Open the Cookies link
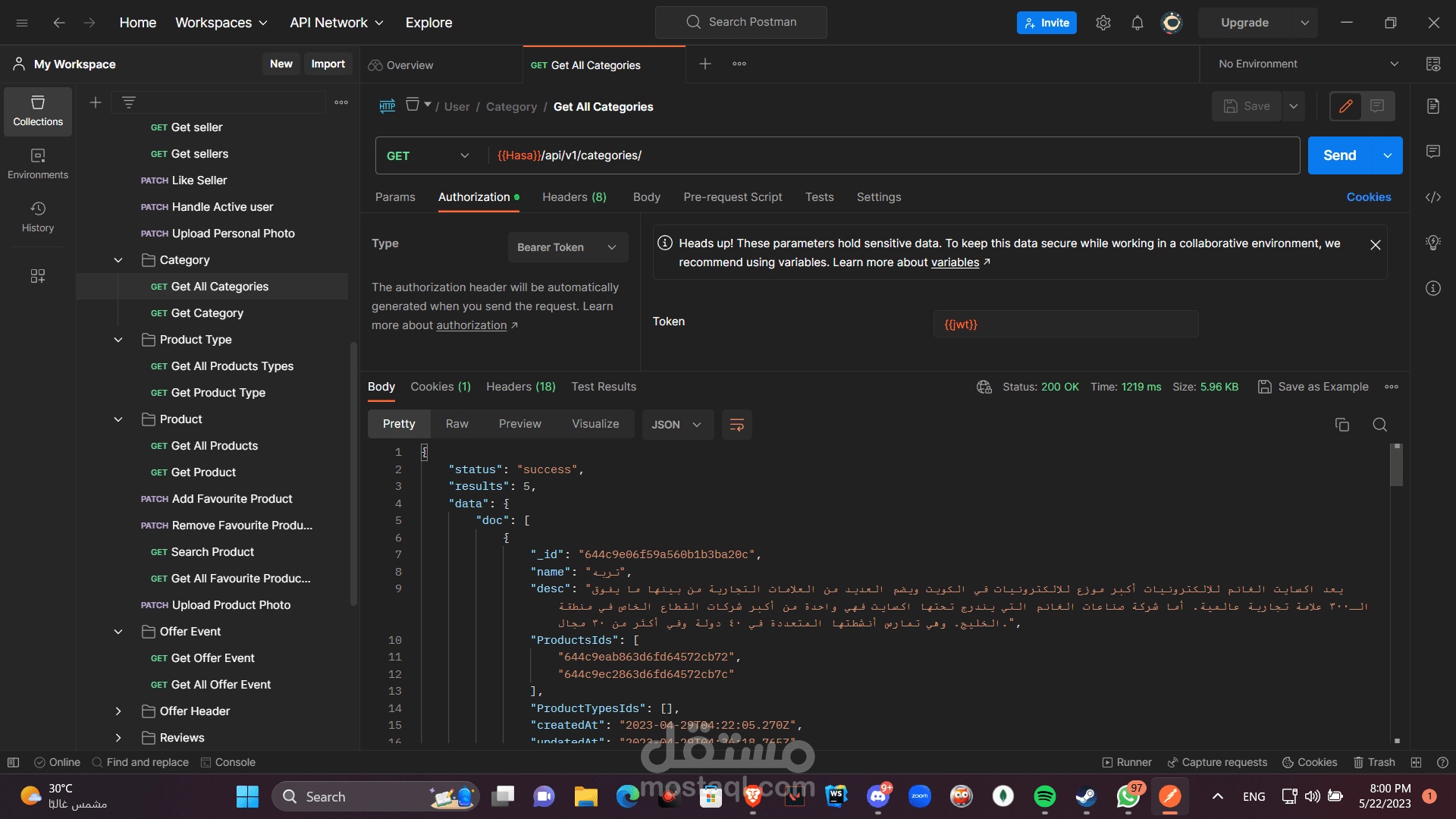This screenshot has width=1456, height=819. (x=1369, y=197)
